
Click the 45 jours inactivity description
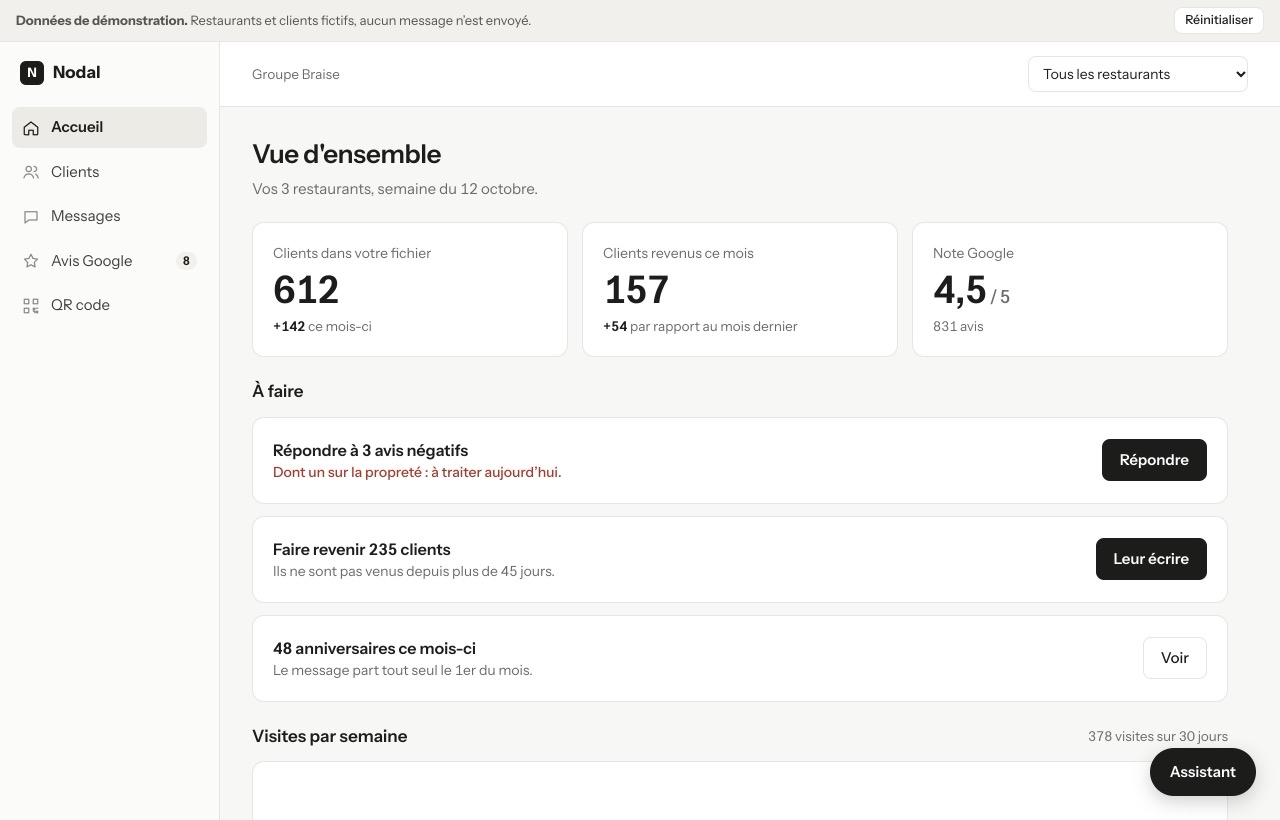coord(414,571)
